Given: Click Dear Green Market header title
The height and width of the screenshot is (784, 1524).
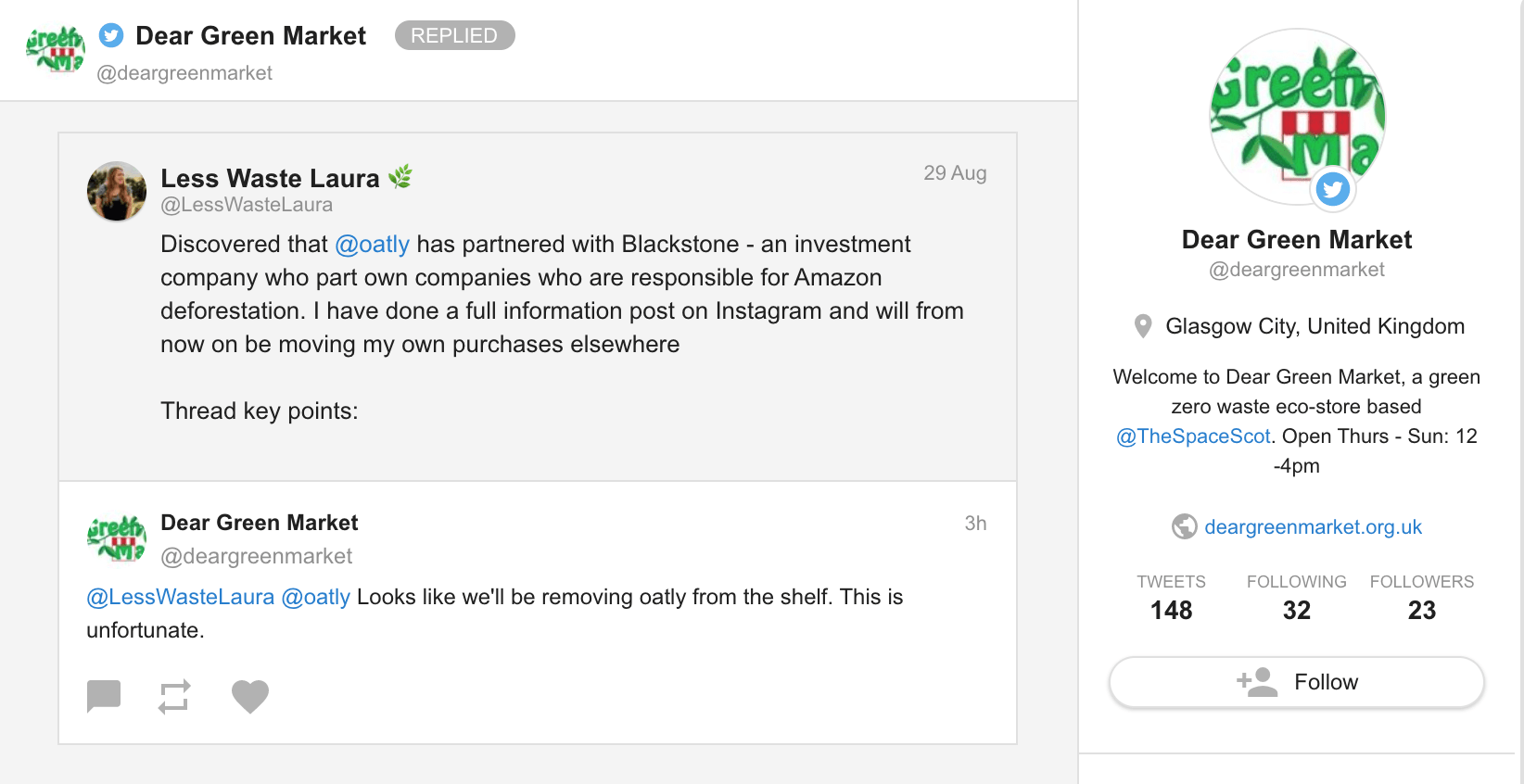Looking at the screenshot, I should click(250, 35).
